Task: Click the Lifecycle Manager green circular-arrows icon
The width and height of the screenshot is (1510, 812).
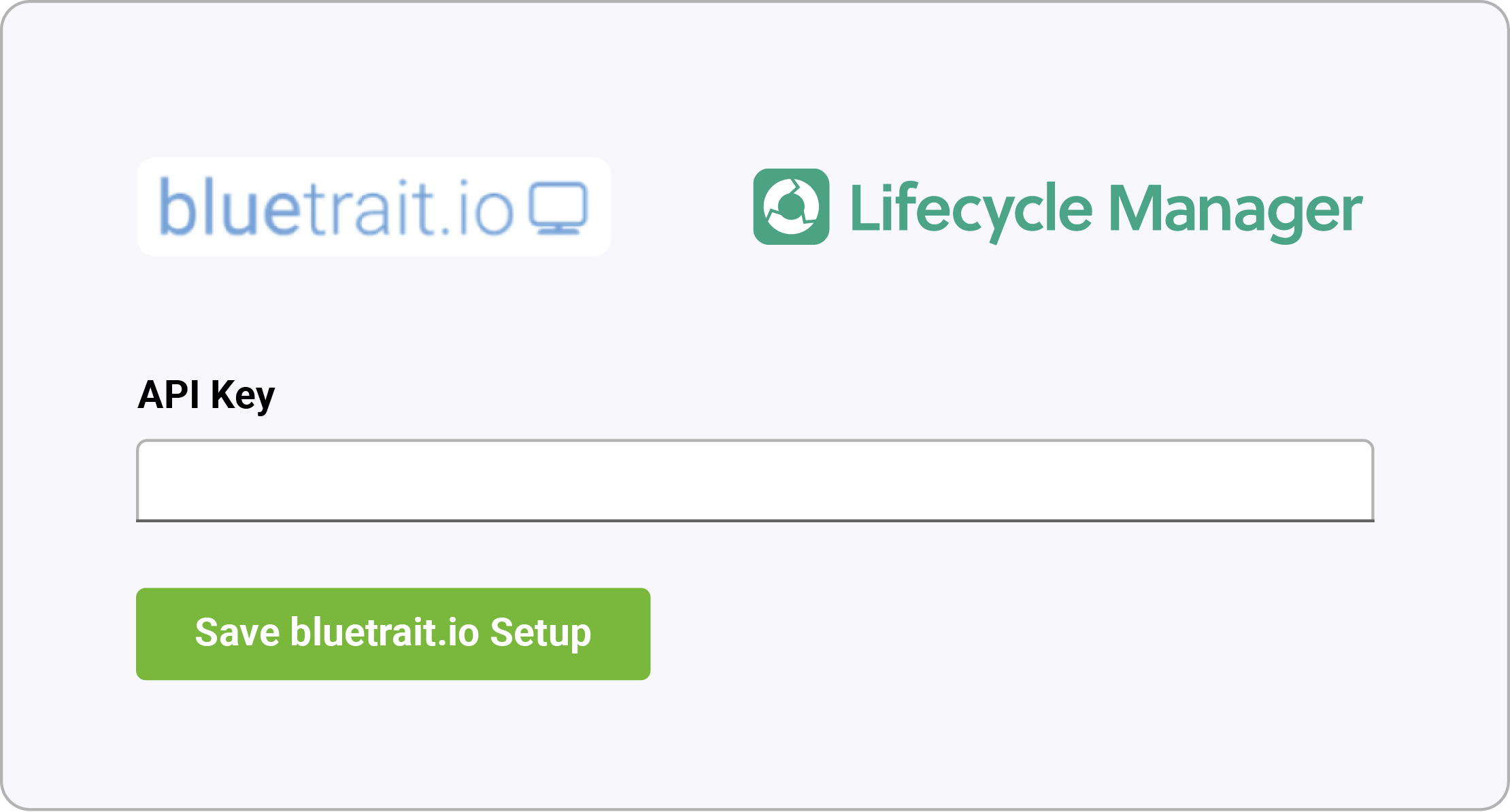Action: pos(791,207)
